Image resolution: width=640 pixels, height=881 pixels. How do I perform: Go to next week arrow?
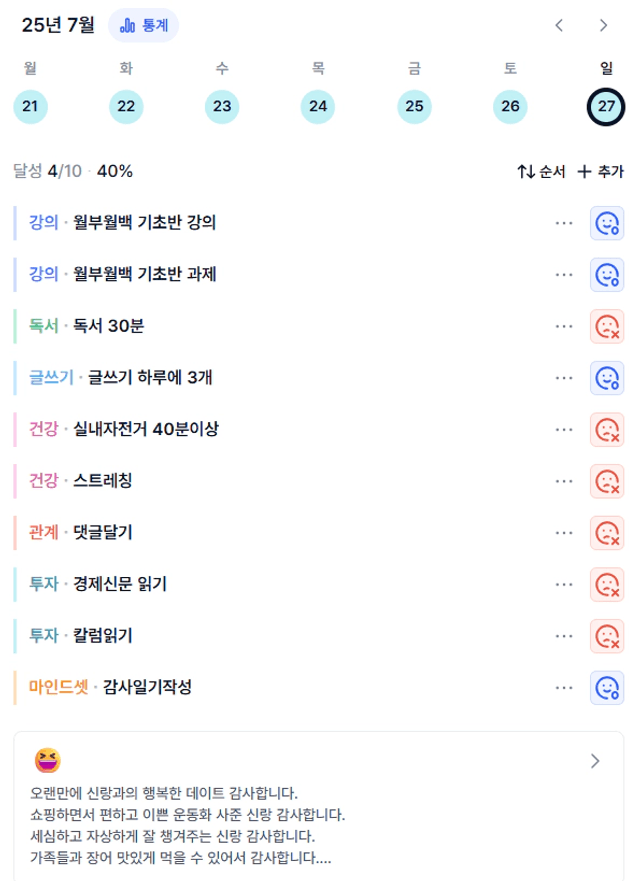coord(603,25)
